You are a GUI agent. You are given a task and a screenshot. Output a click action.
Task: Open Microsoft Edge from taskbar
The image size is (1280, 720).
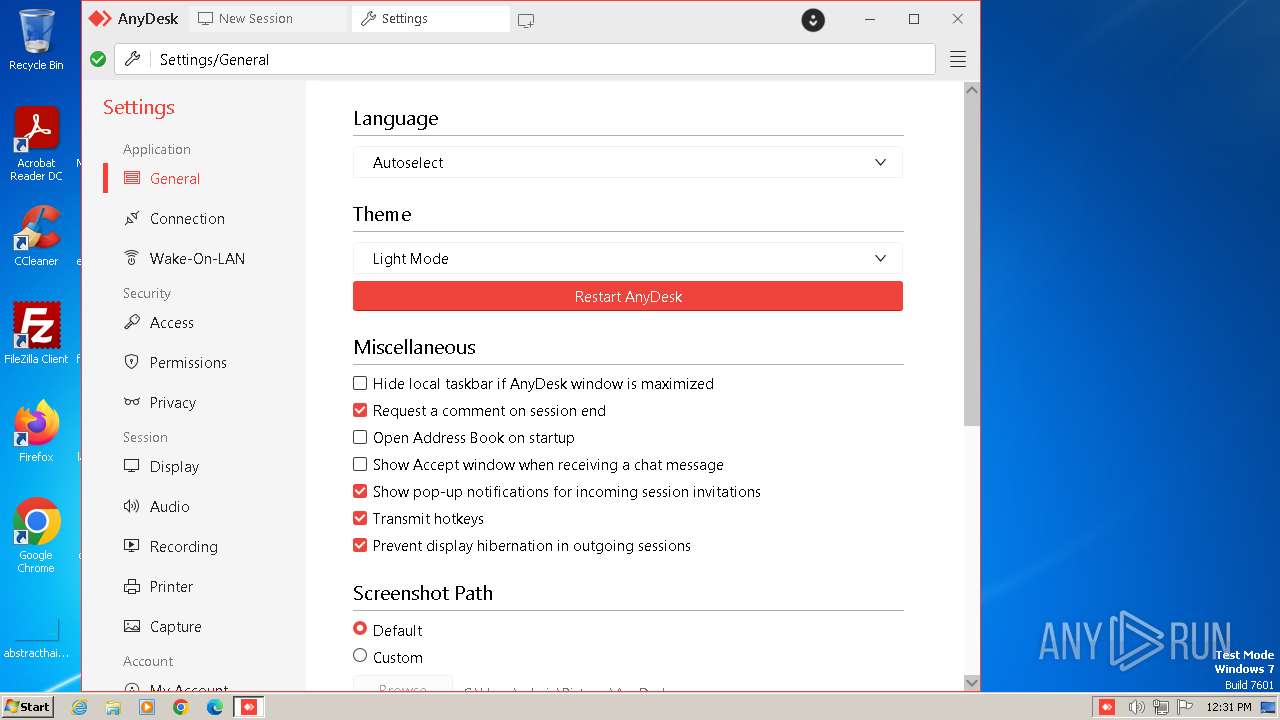click(214, 707)
